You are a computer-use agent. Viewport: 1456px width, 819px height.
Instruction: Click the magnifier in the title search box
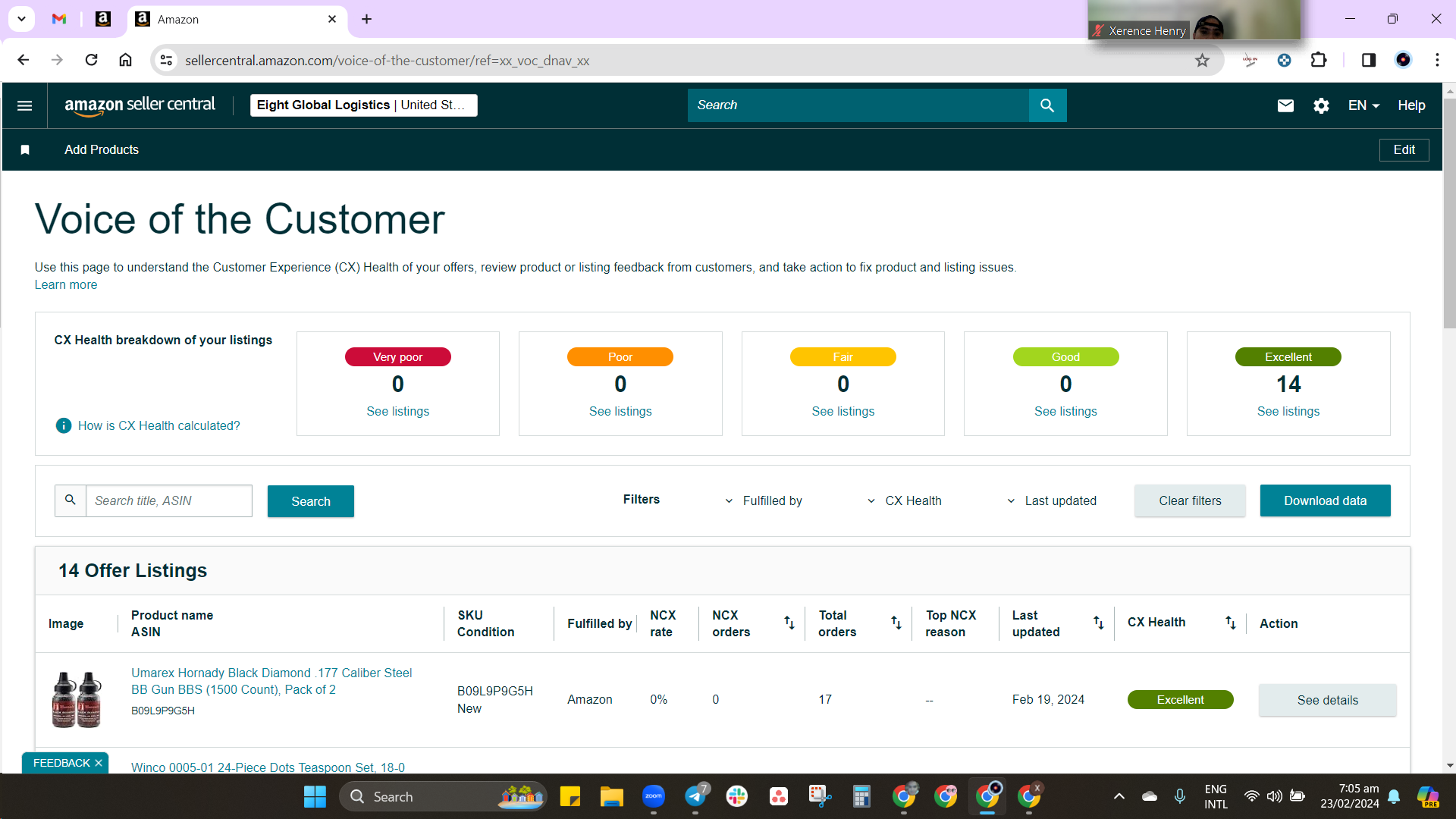coord(71,500)
